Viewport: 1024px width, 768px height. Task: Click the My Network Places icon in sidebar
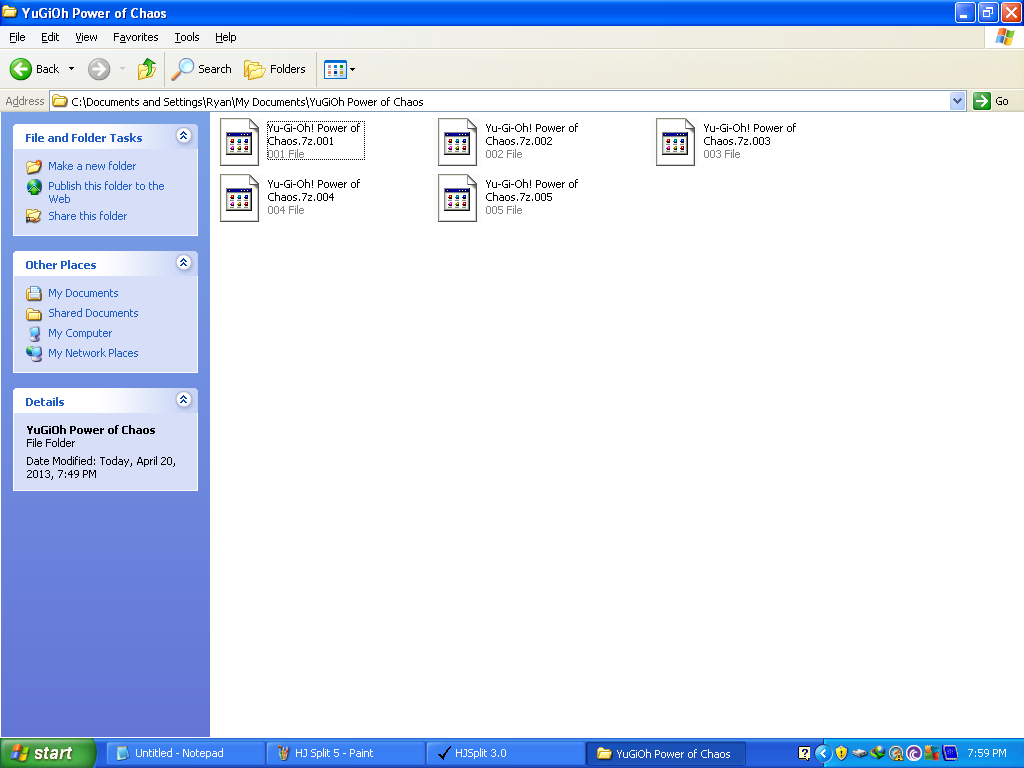(x=34, y=353)
